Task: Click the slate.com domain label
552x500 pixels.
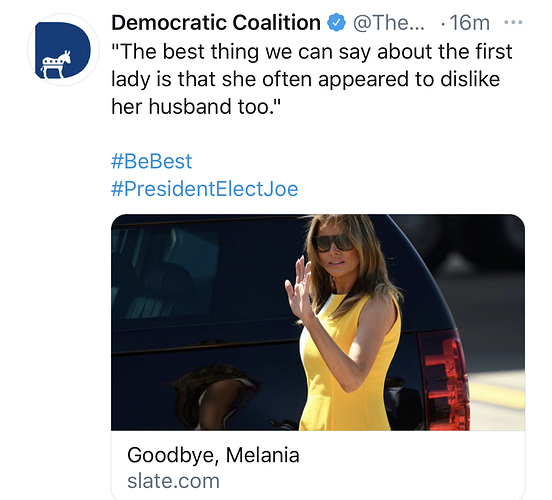Action: pos(173,481)
